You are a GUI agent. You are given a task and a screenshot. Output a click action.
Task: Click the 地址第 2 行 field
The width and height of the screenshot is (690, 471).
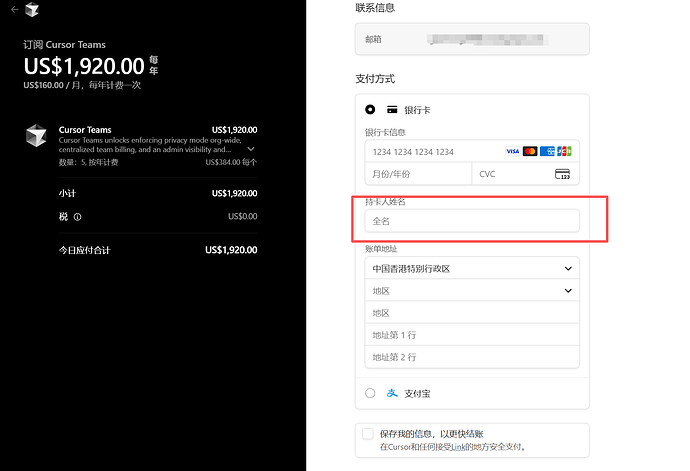[x=472, y=357]
